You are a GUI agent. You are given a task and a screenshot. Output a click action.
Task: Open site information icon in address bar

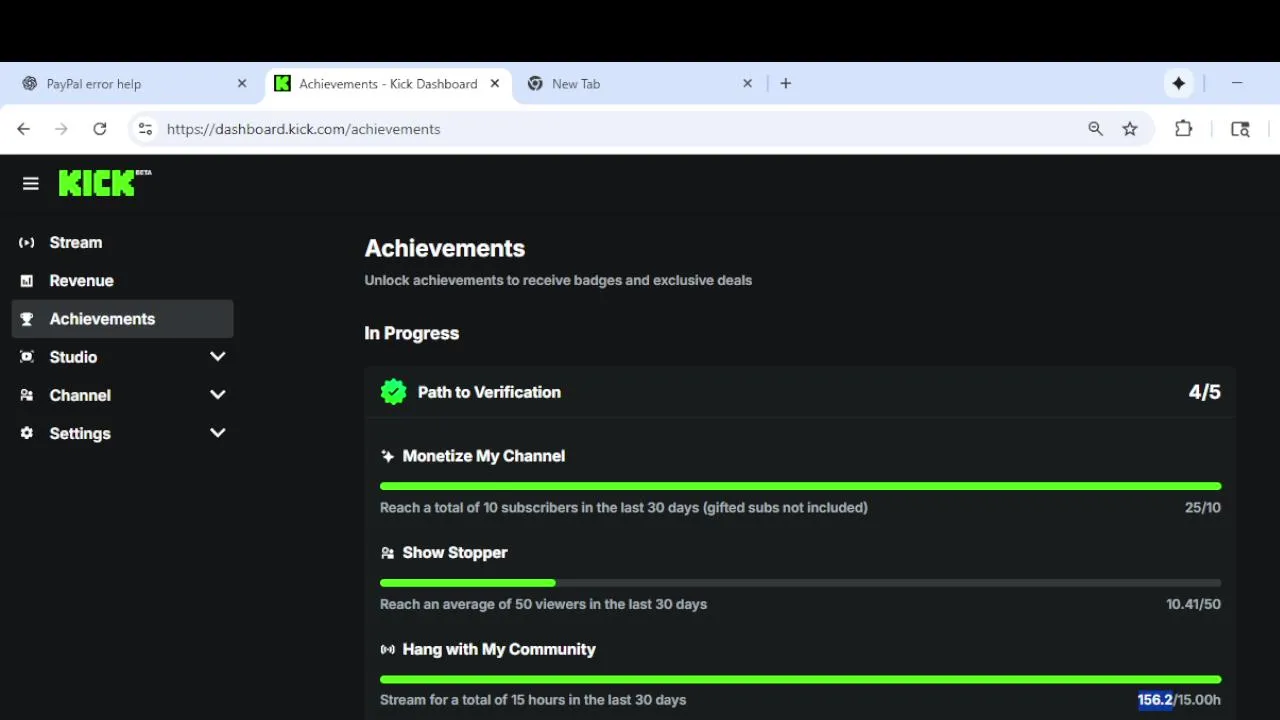(146, 129)
